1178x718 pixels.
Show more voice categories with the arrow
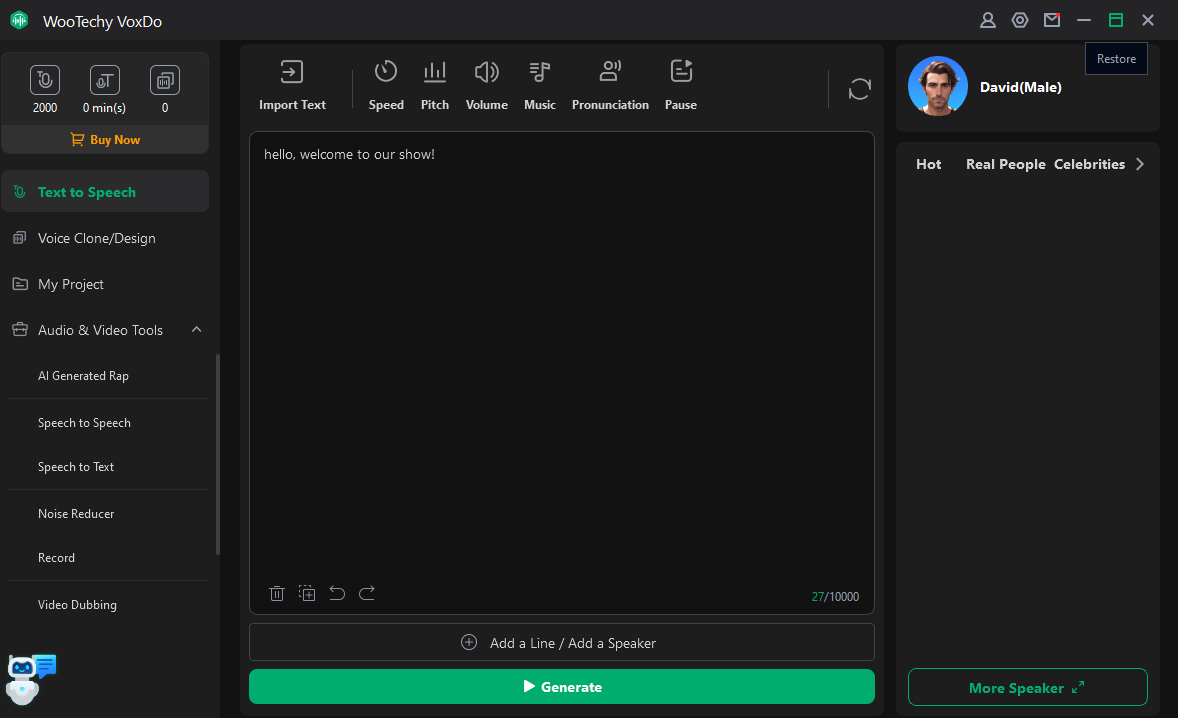tap(1140, 164)
